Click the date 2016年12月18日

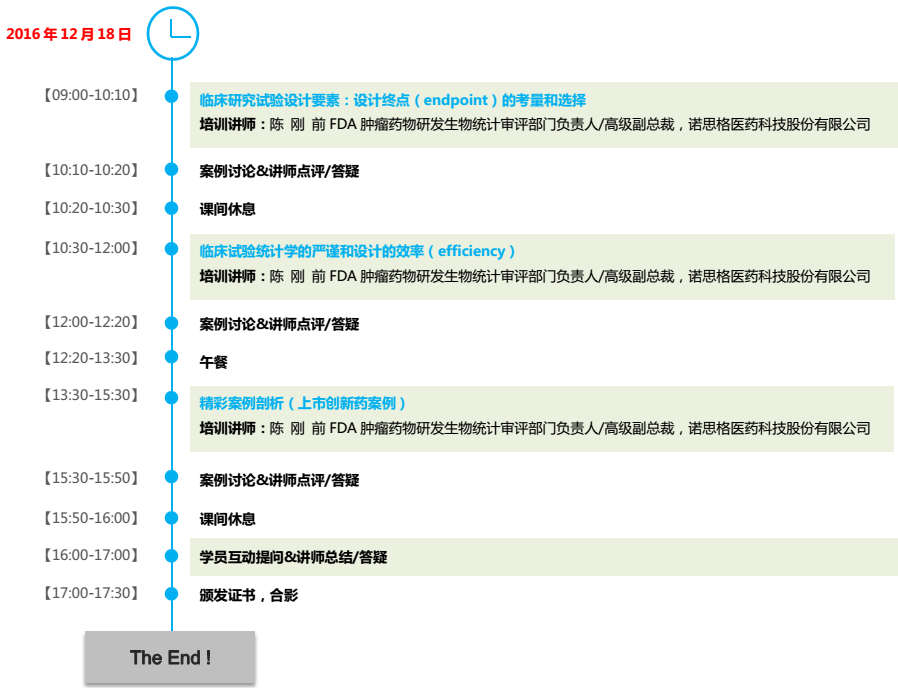[69, 34]
